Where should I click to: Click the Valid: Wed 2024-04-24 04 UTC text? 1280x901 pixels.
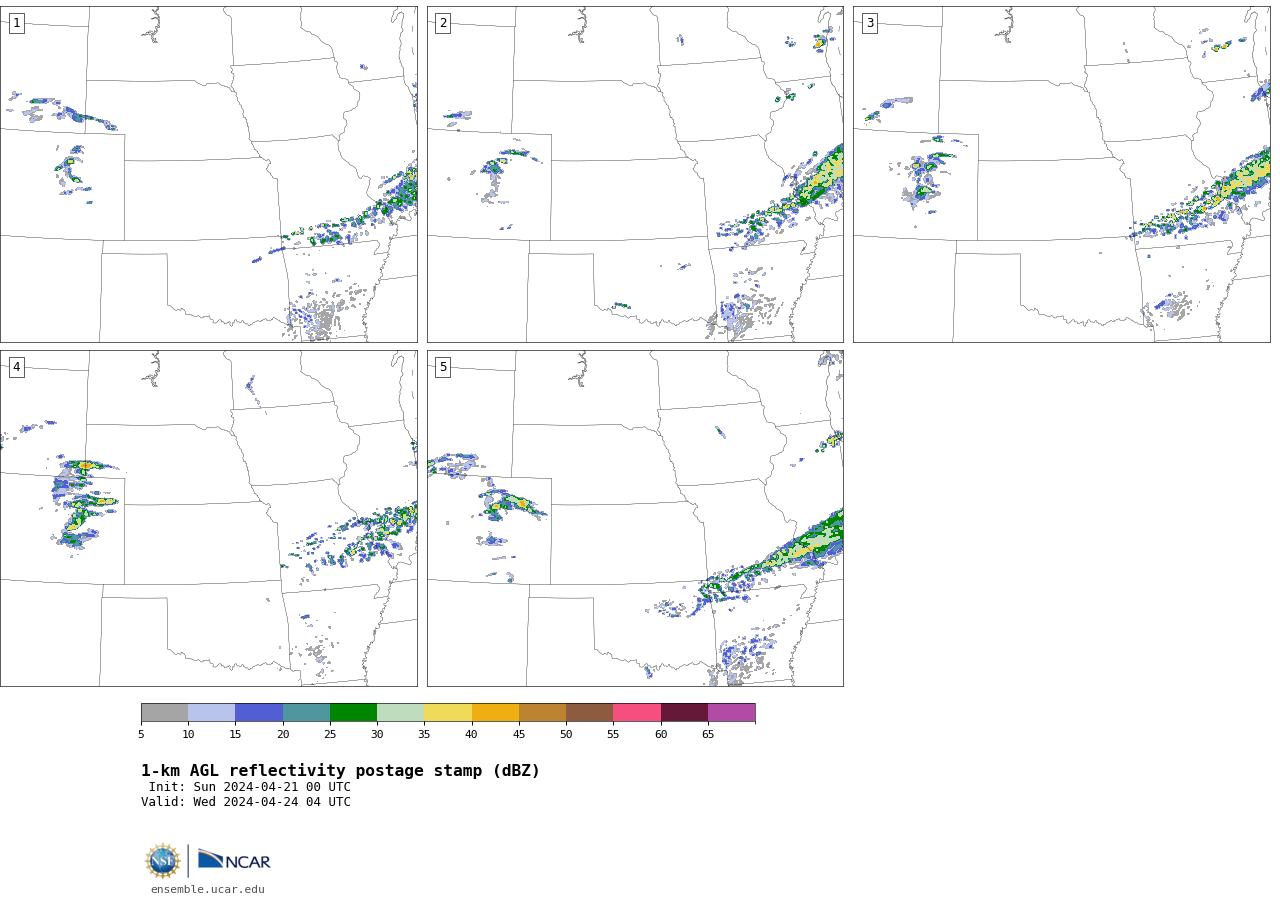pyautogui.click(x=246, y=802)
